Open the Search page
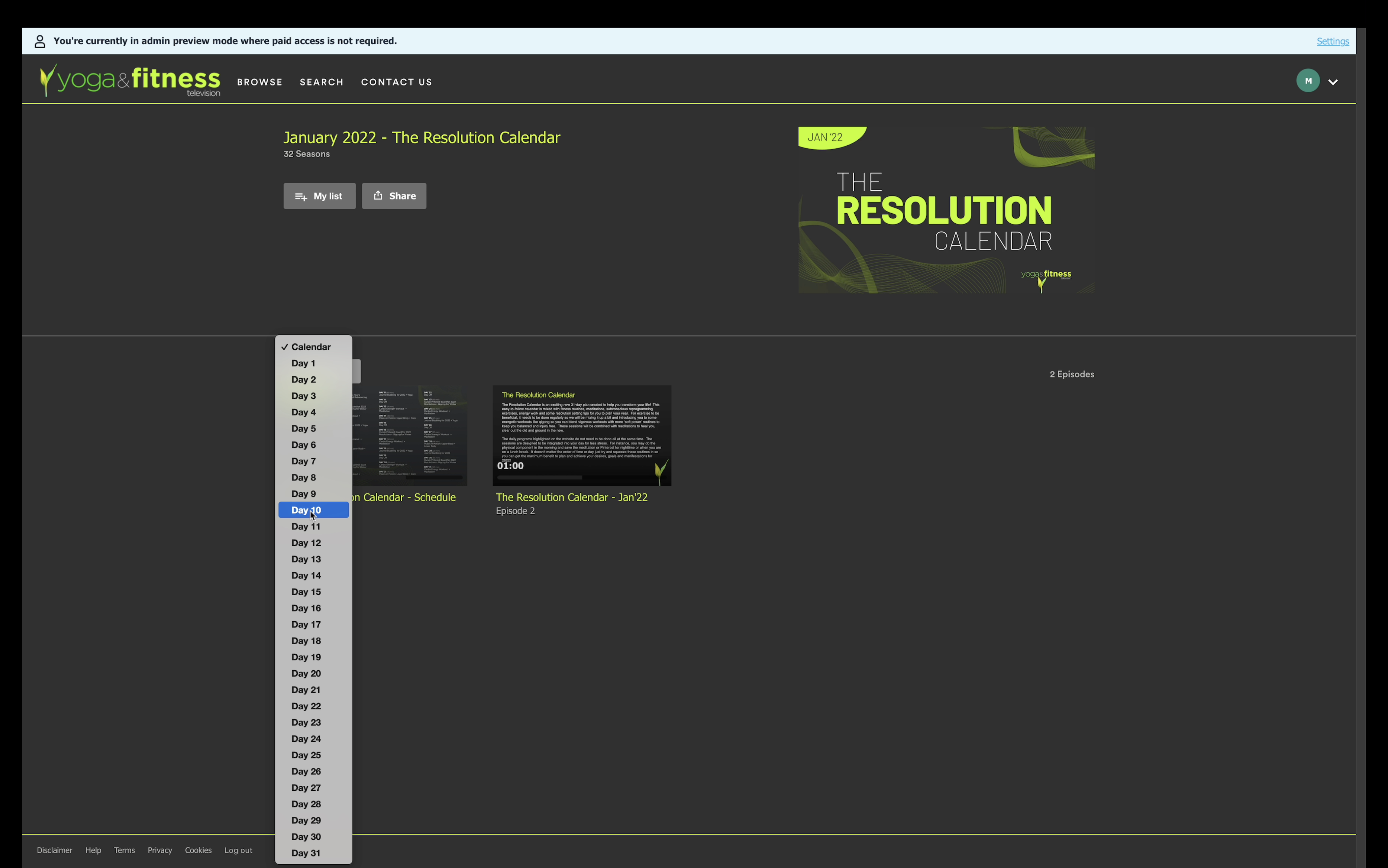This screenshot has height=868, width=1388. 321,82
